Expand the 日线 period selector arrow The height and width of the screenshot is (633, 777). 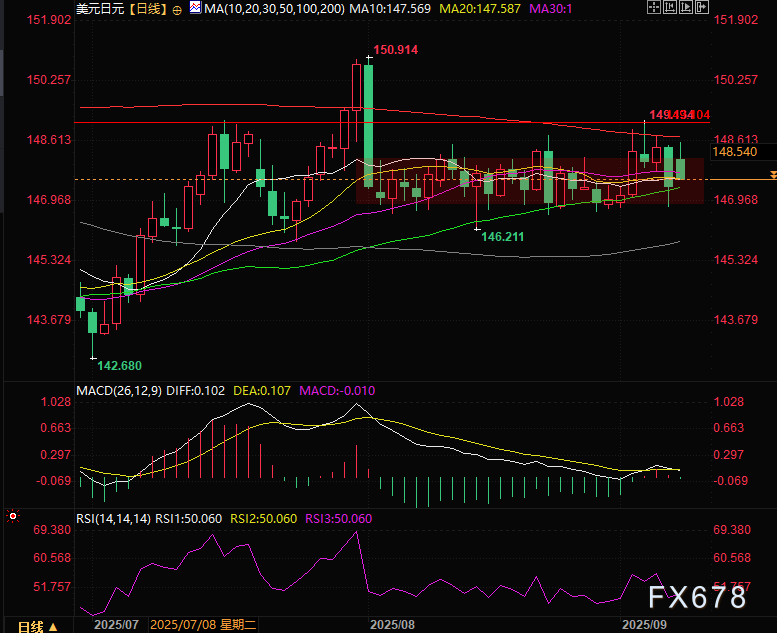(x=53, y=626)
